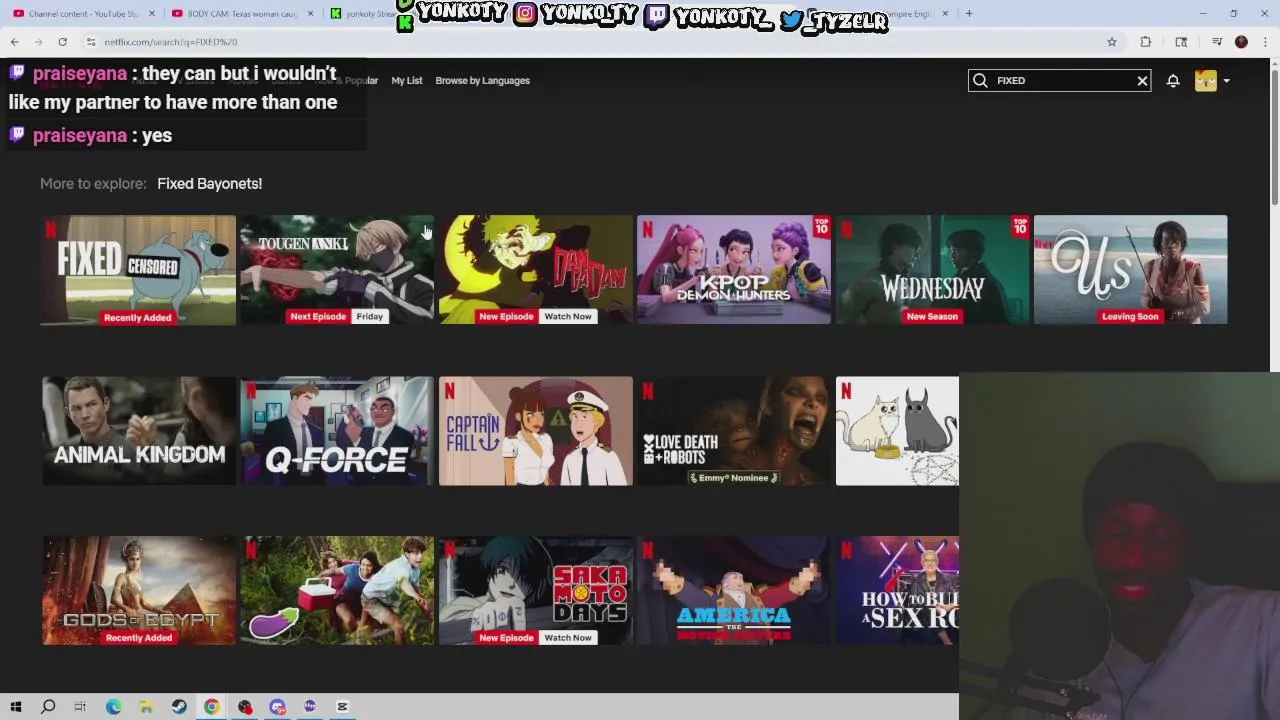Click the Friday badge on Tougen Anki
1280x720 pixels.
370,317
